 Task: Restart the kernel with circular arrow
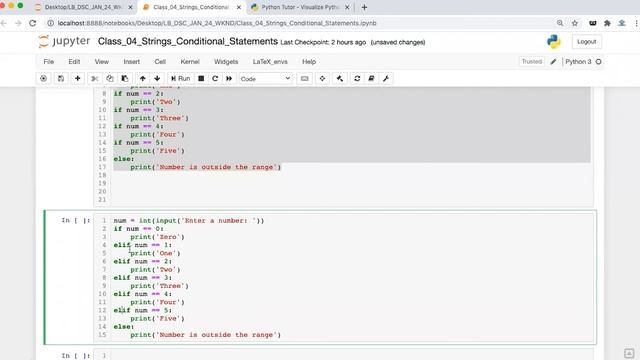(x=215, y=78)
